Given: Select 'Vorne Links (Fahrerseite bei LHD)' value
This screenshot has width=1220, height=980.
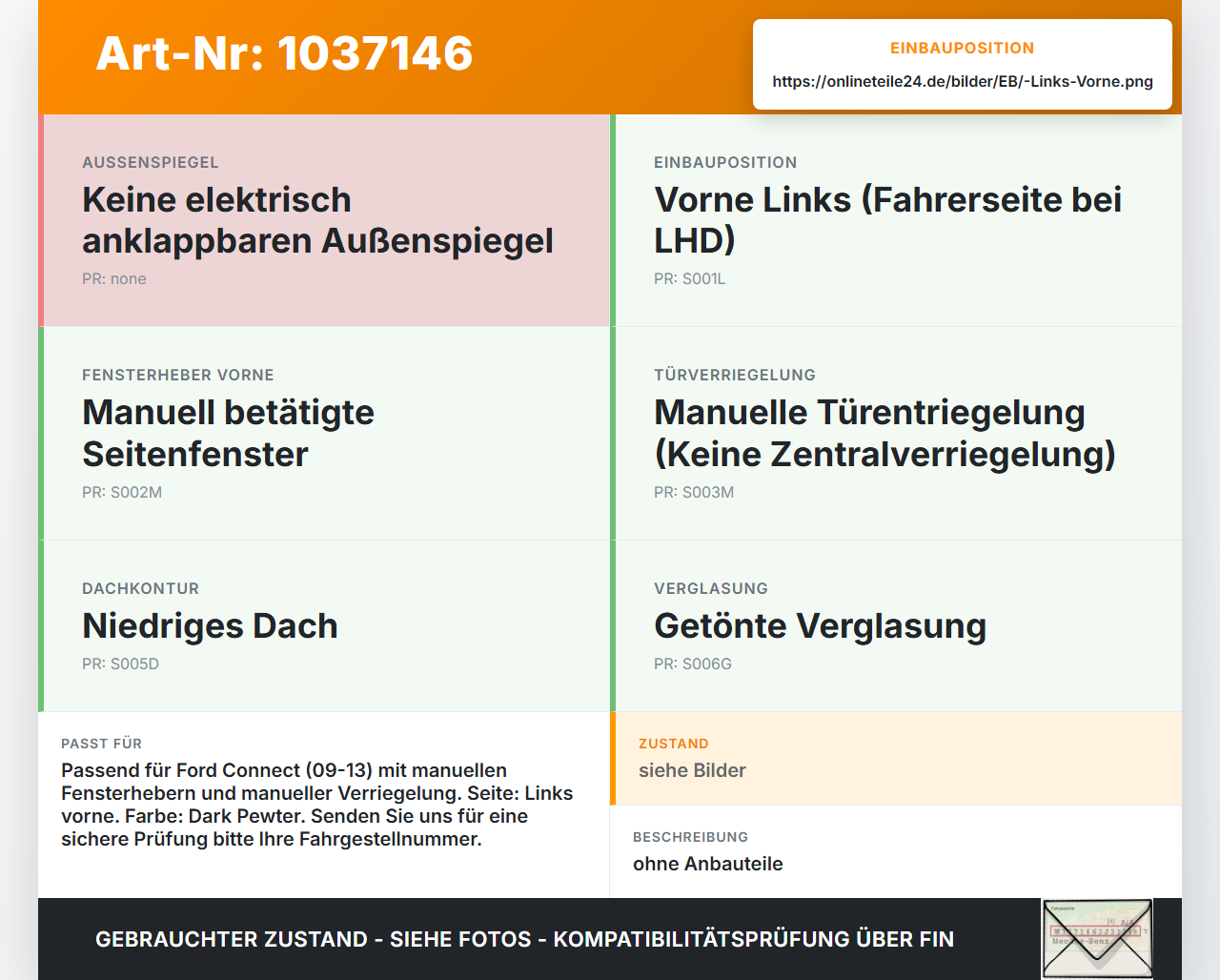Looking at the screenshot, I should (x=887, y=220).
